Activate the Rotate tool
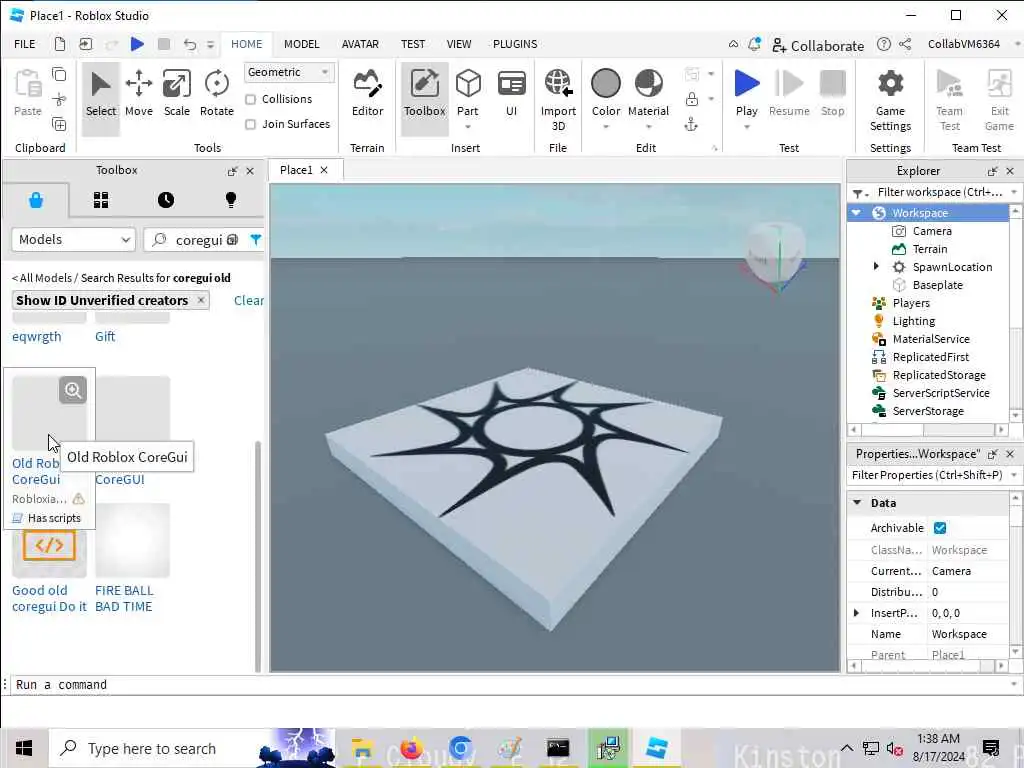This screenshot has height=768, width=1024. coord(216,95)
